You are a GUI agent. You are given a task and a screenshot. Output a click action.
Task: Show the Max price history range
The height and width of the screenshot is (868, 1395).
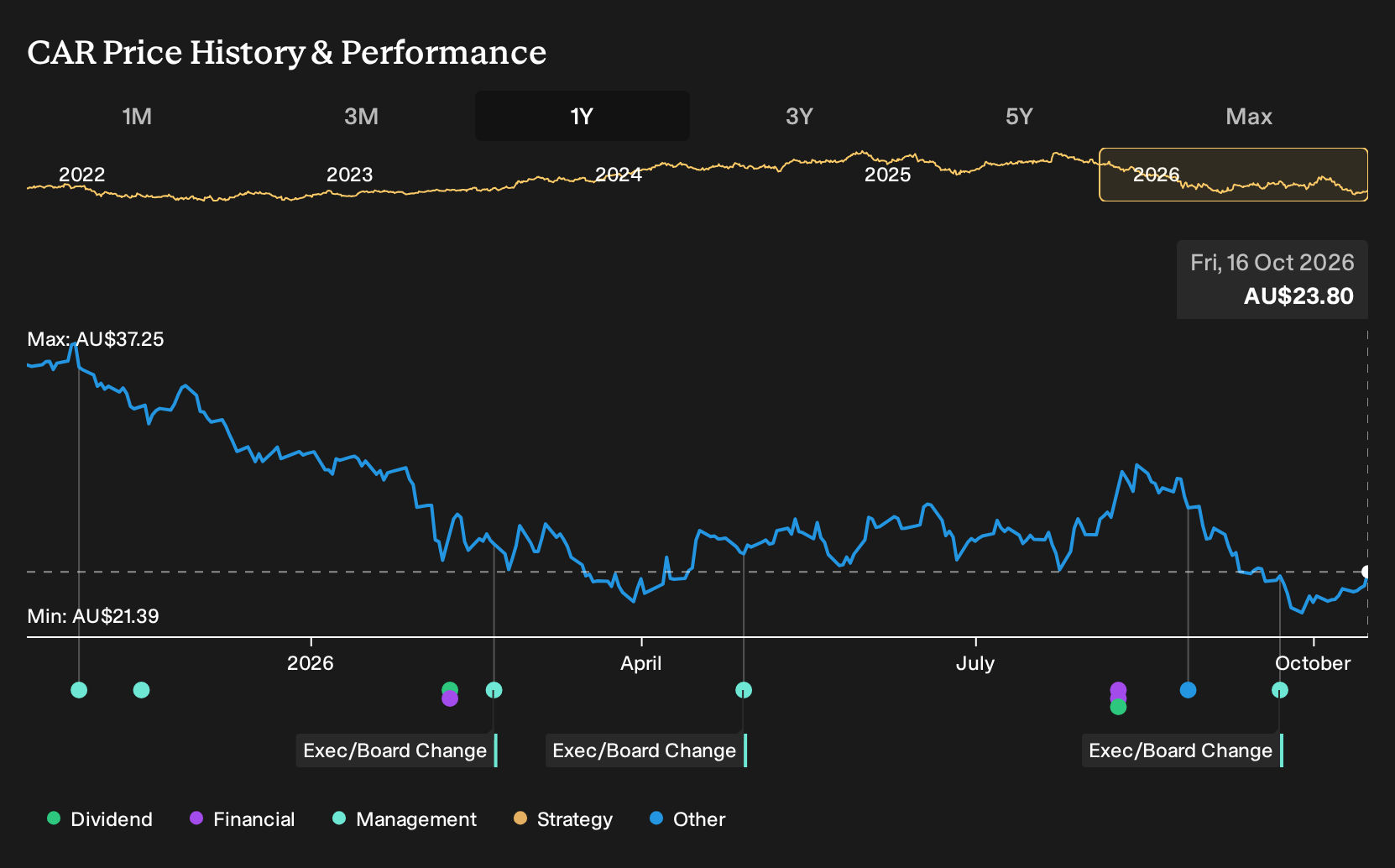click(x=1249, y=116)
